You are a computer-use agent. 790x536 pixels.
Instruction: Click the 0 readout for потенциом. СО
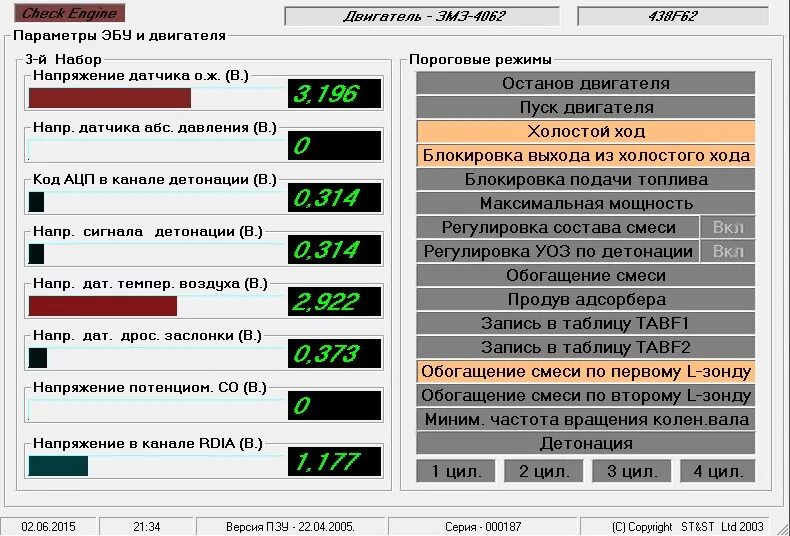335,406
